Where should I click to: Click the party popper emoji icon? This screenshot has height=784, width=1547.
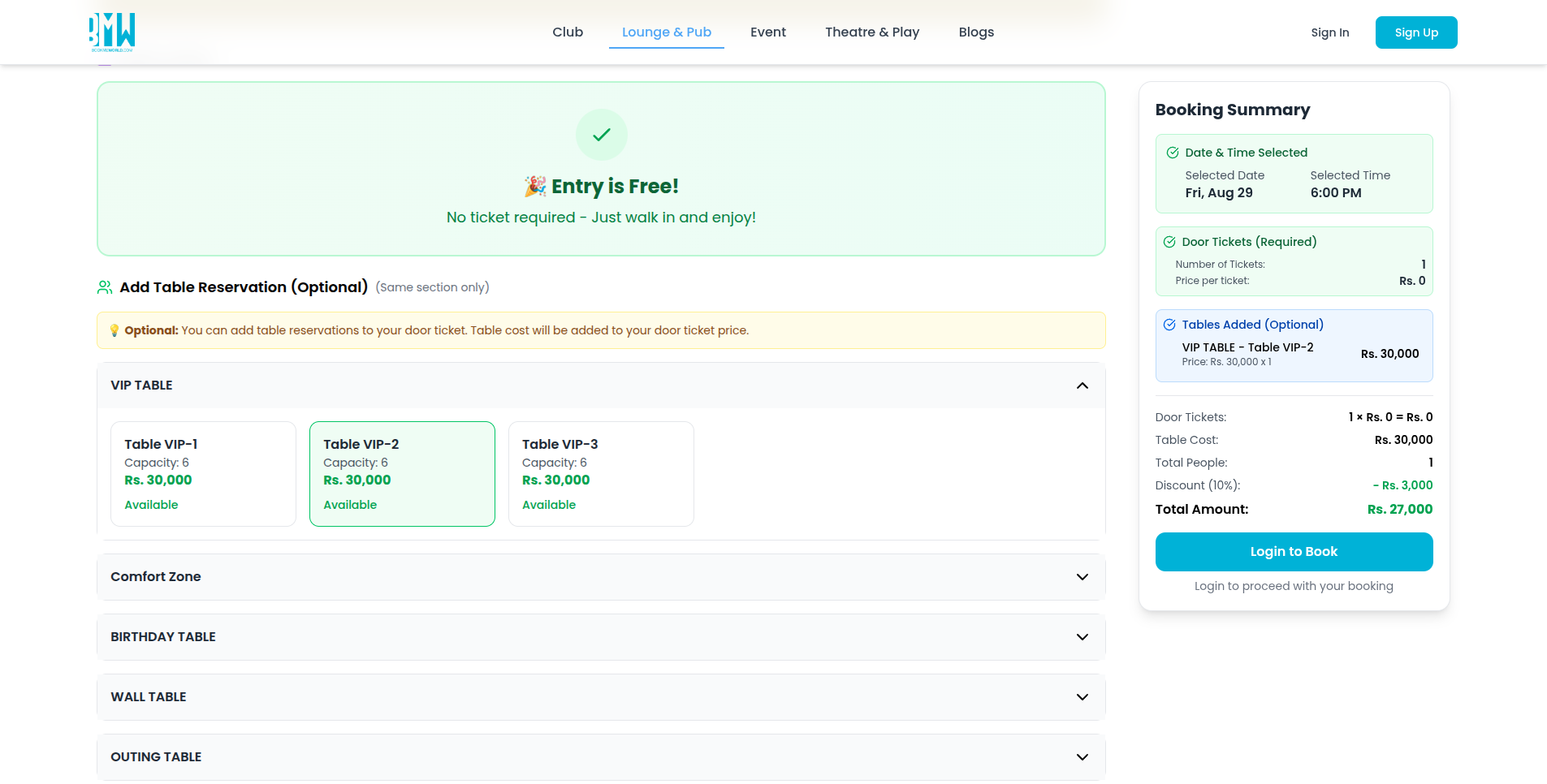(535, 187)
